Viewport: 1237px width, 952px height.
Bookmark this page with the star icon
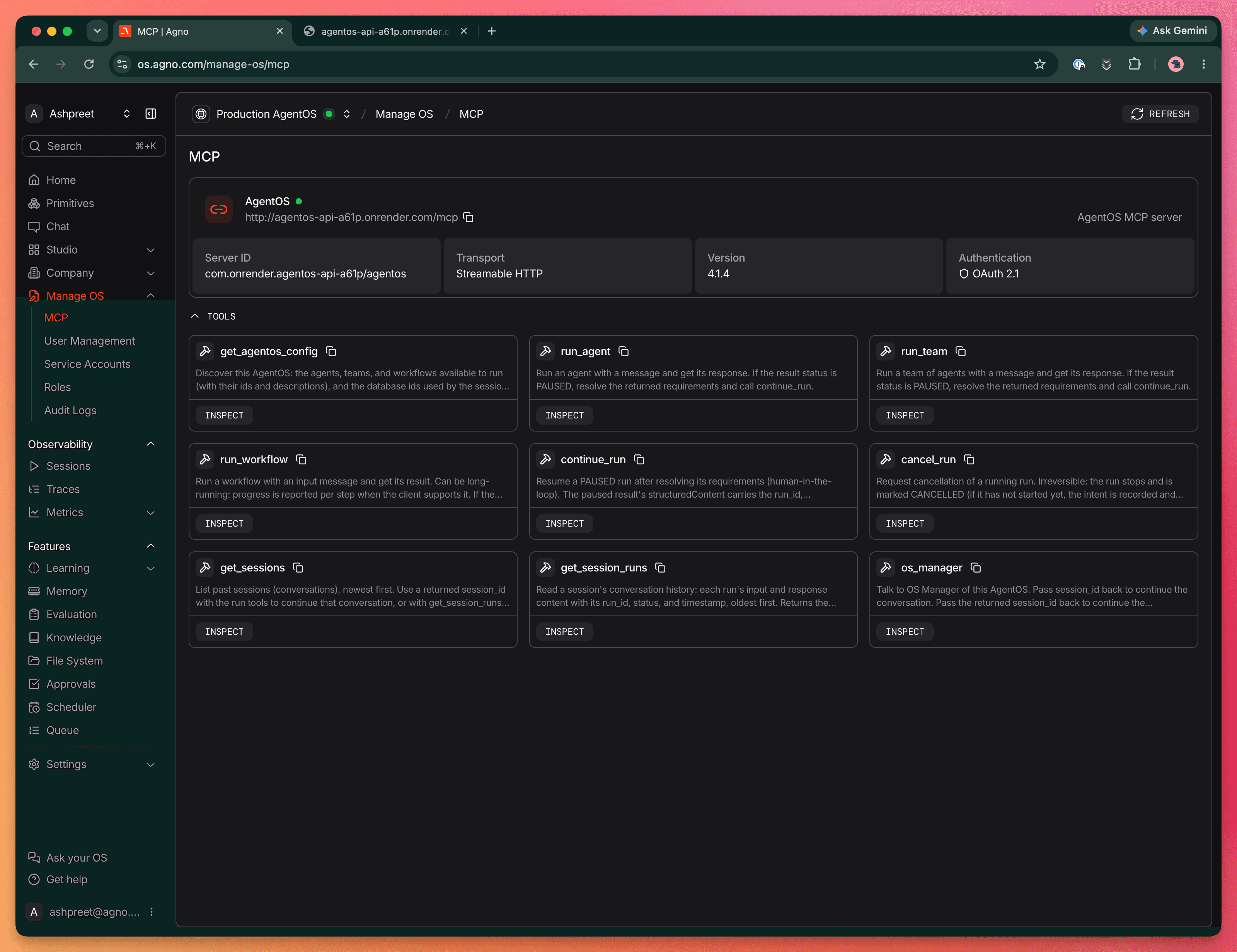1039,64
